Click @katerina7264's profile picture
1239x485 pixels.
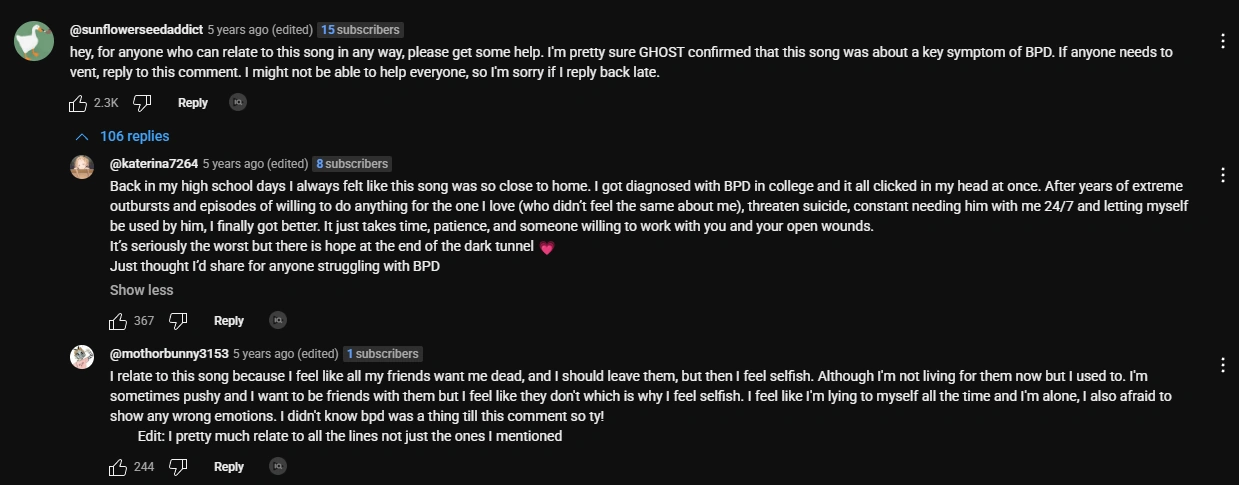tap(82, 166)
